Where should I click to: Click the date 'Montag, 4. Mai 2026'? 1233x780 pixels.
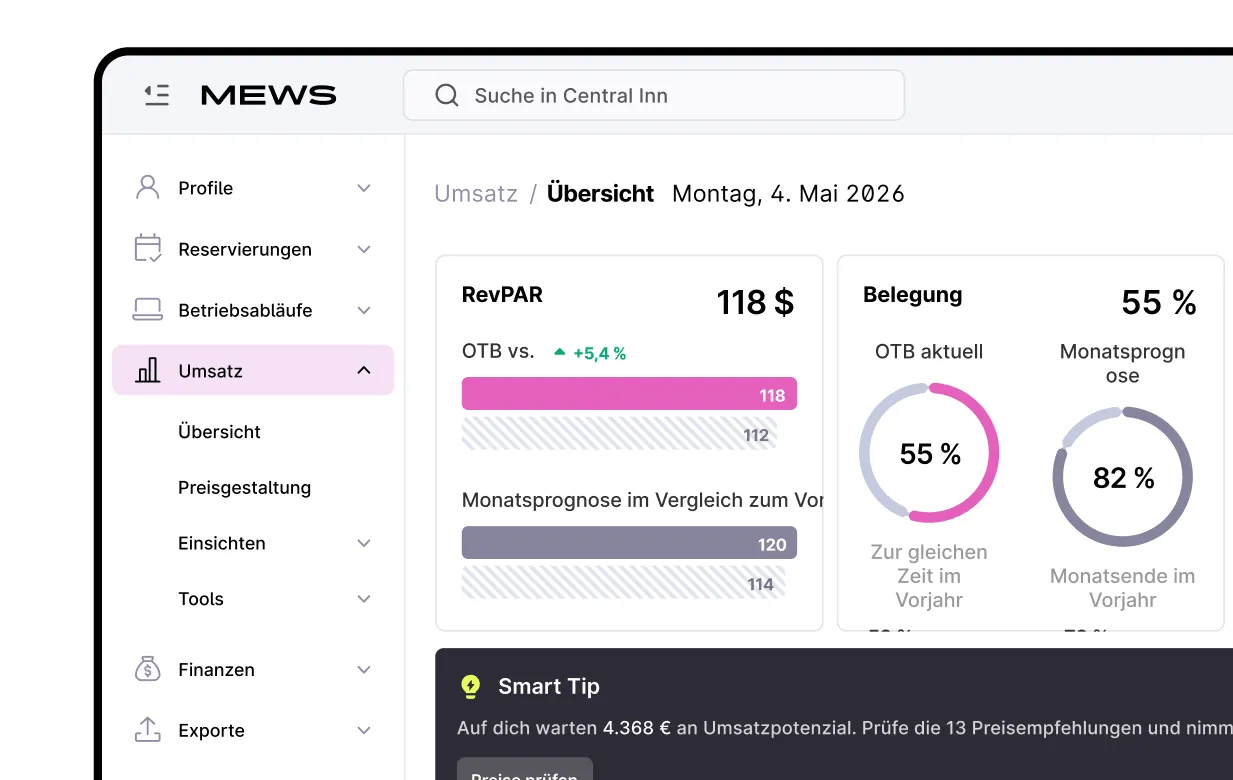pos(788,193)
